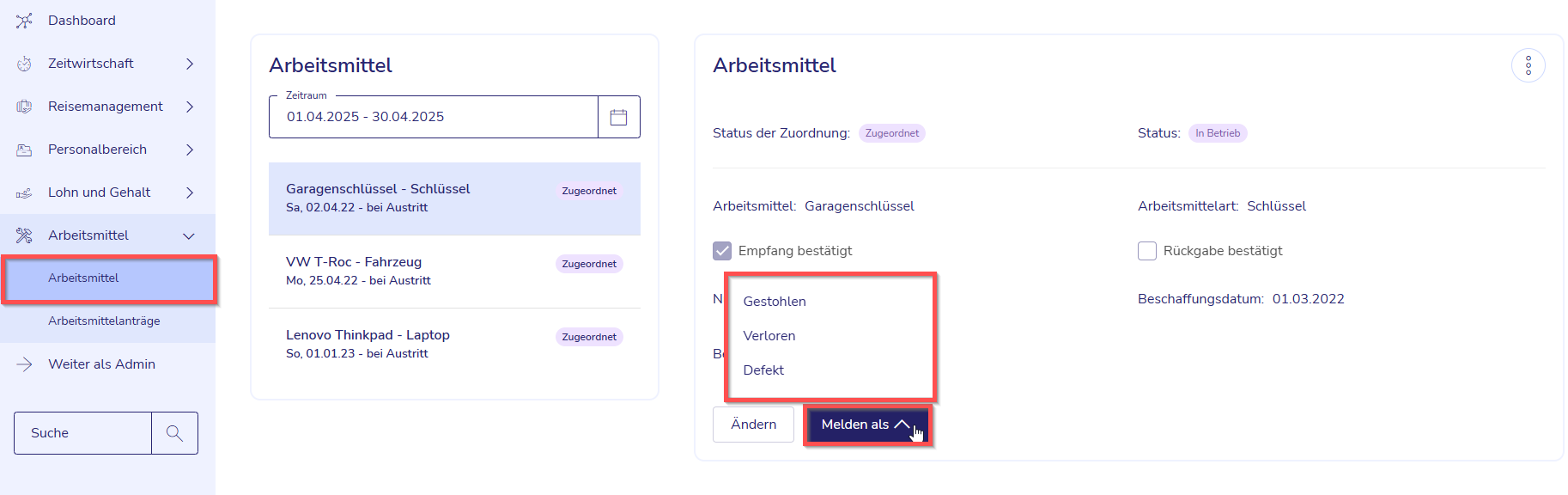
Task: Select the VW T-Roc Fahrzeug entry
Action: coord(454,272)
